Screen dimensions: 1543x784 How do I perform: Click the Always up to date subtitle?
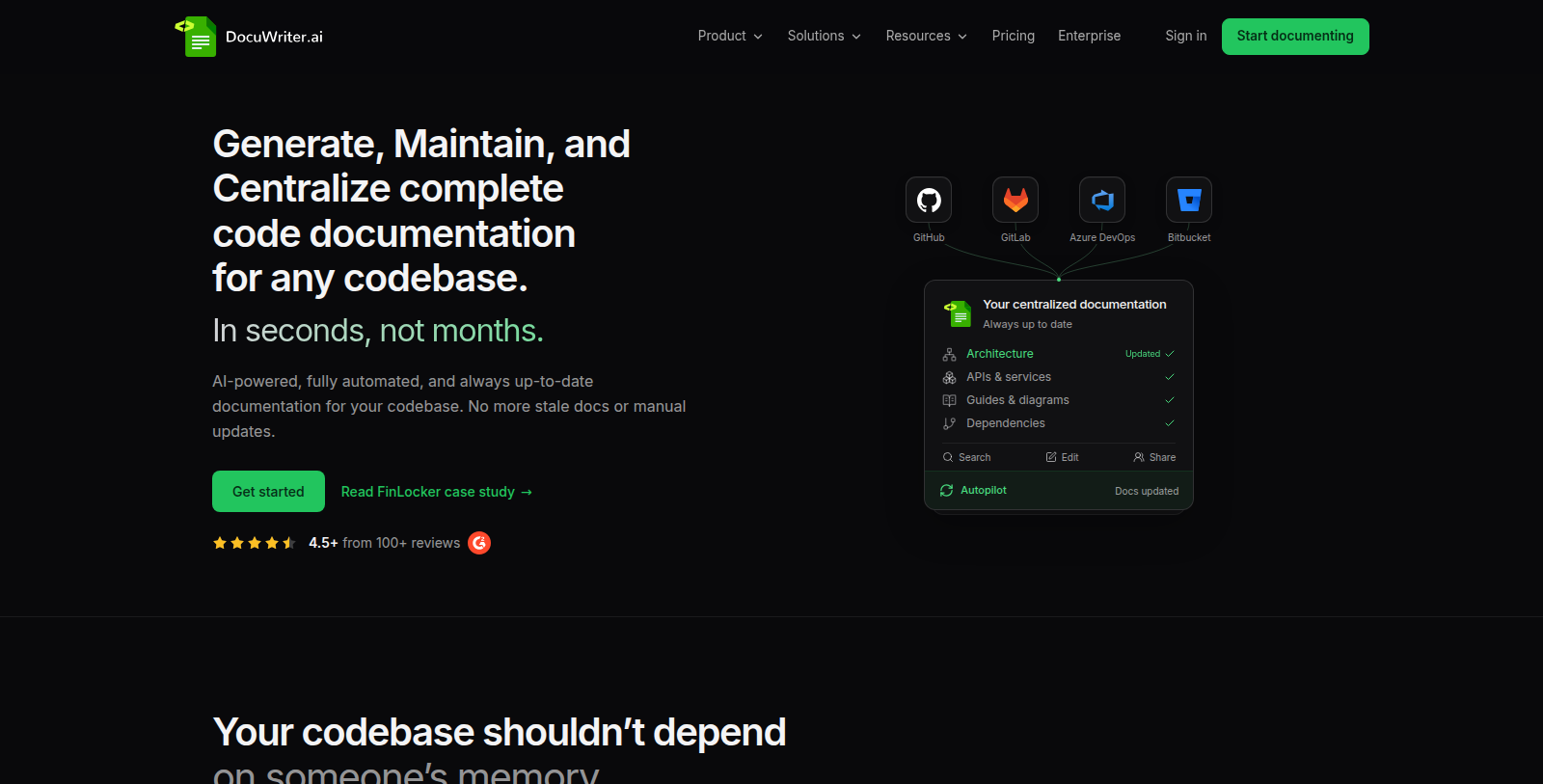coord(1027,325)
